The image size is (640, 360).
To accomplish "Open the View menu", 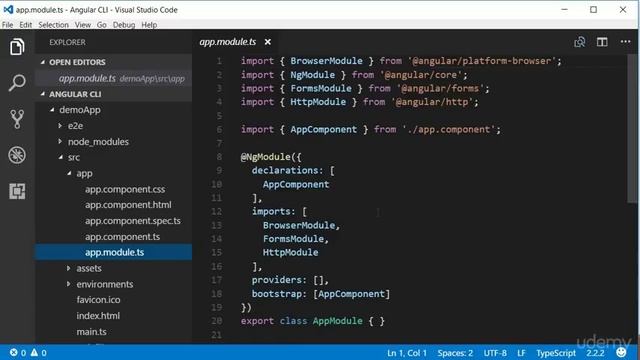I will (83, 25).
